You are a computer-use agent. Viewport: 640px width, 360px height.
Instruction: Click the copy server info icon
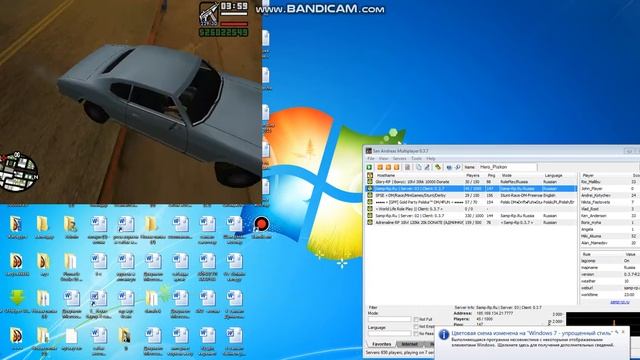419,167
